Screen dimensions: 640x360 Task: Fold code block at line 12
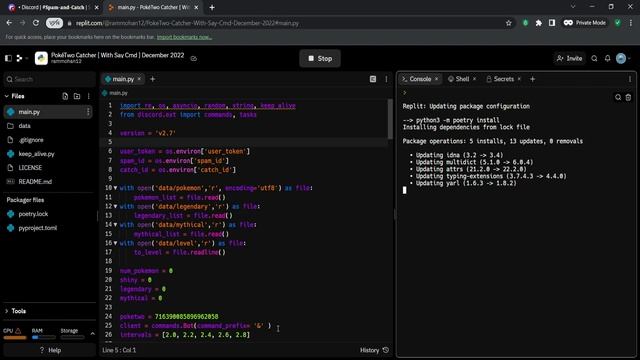point(116,207)
